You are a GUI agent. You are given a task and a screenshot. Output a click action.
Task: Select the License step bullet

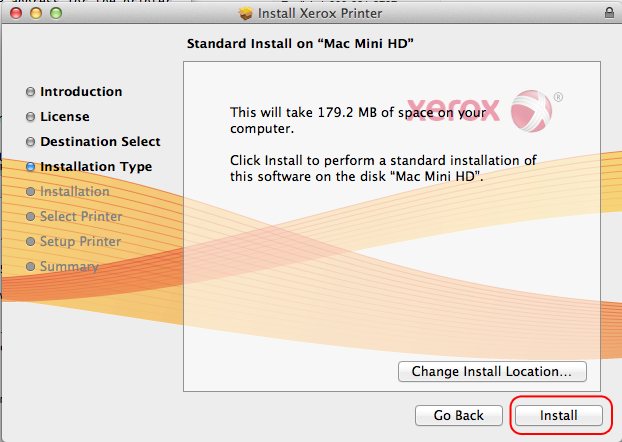31,117
